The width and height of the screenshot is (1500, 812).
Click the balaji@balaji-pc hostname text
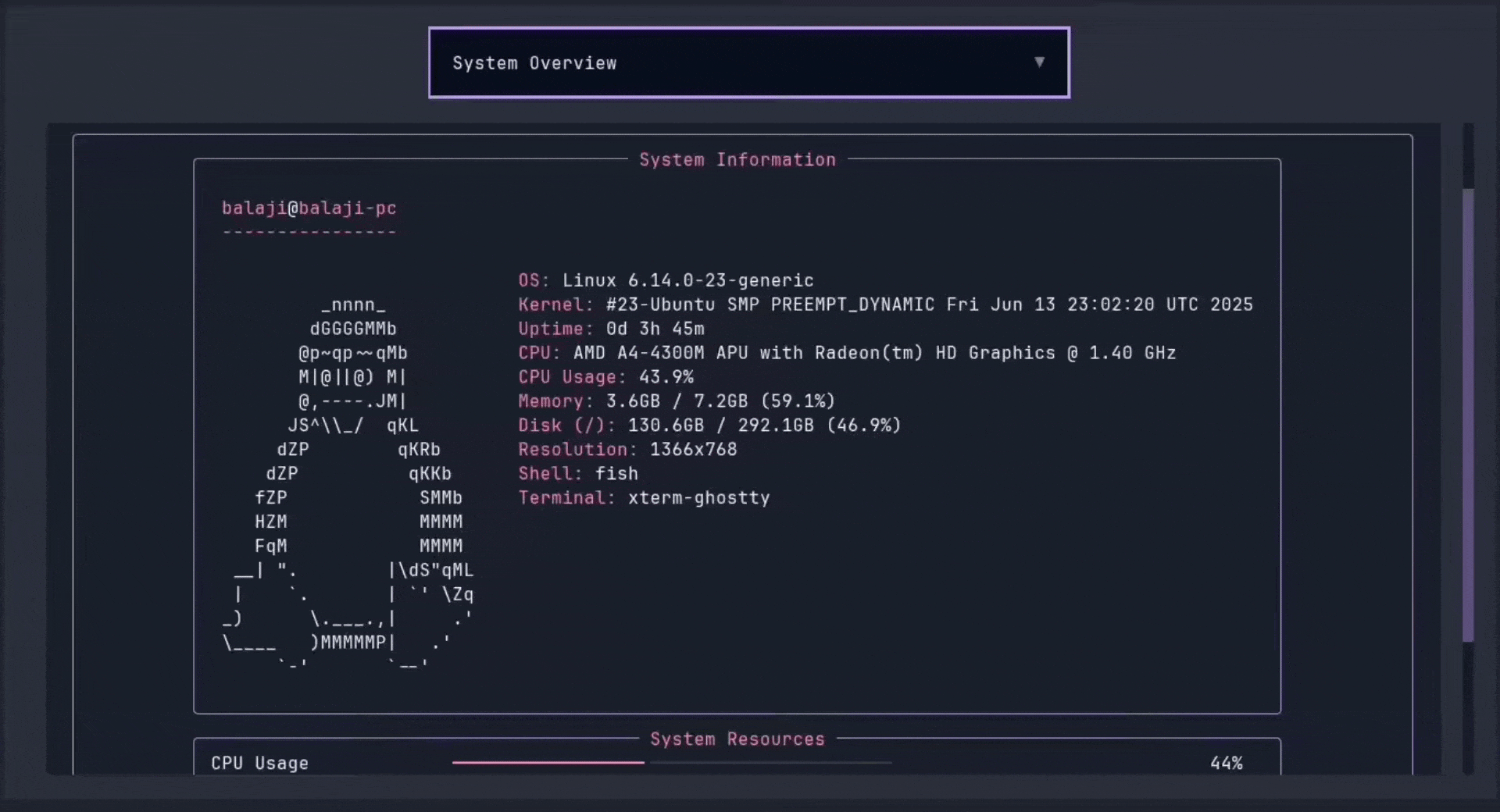pyautogui.click(x=309, y=208)
